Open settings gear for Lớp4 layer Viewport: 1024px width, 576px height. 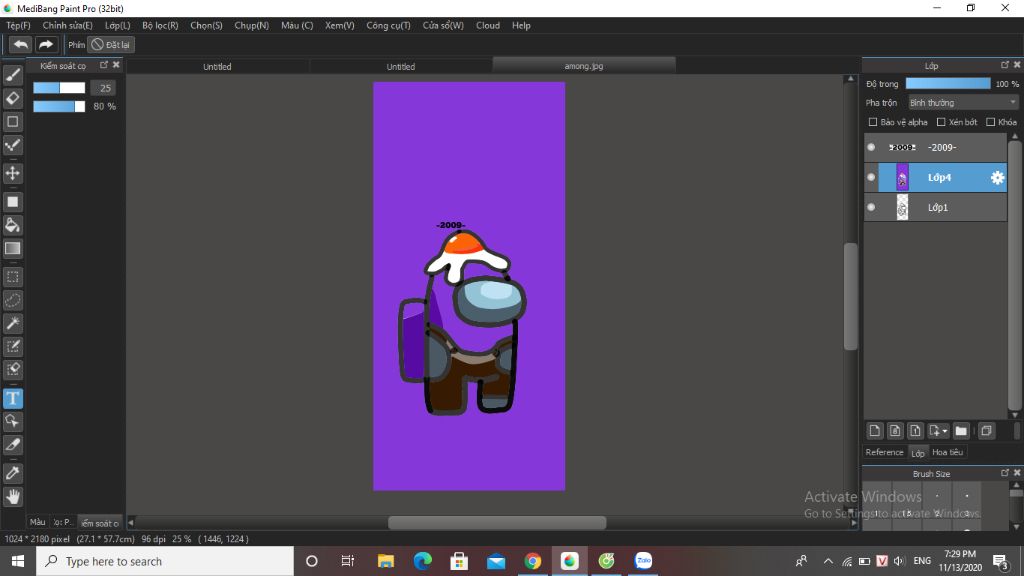[997, 178]
